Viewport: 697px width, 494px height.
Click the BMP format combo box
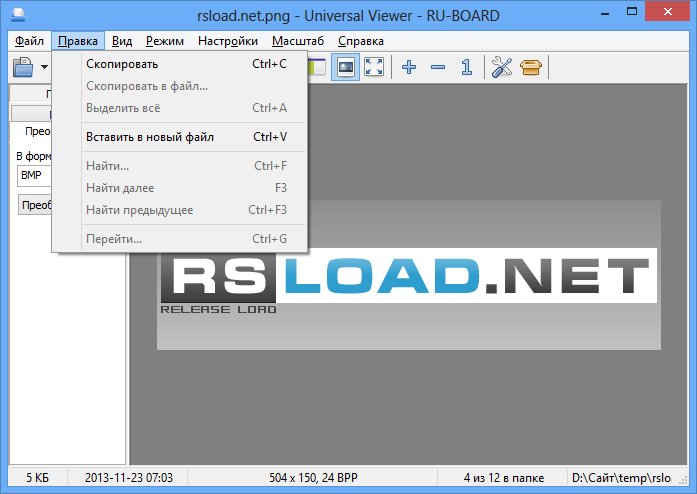pyautogui.click(x=35, y=176)
